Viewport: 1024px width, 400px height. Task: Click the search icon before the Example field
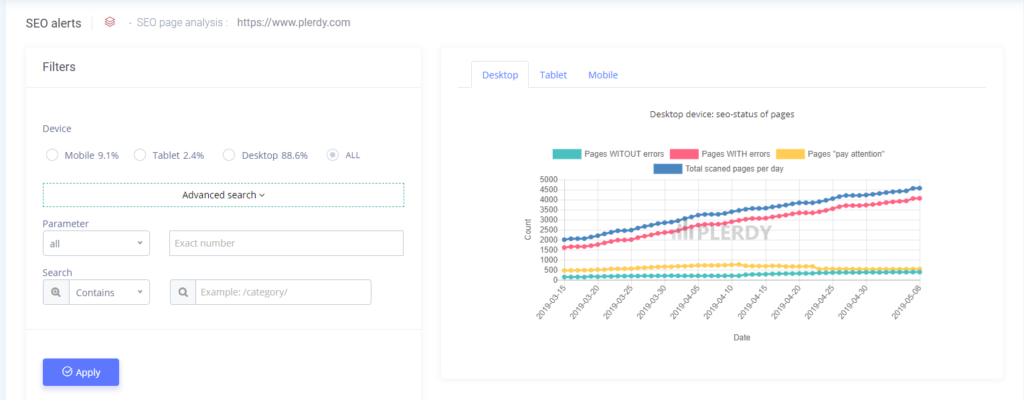pos(183,292)
